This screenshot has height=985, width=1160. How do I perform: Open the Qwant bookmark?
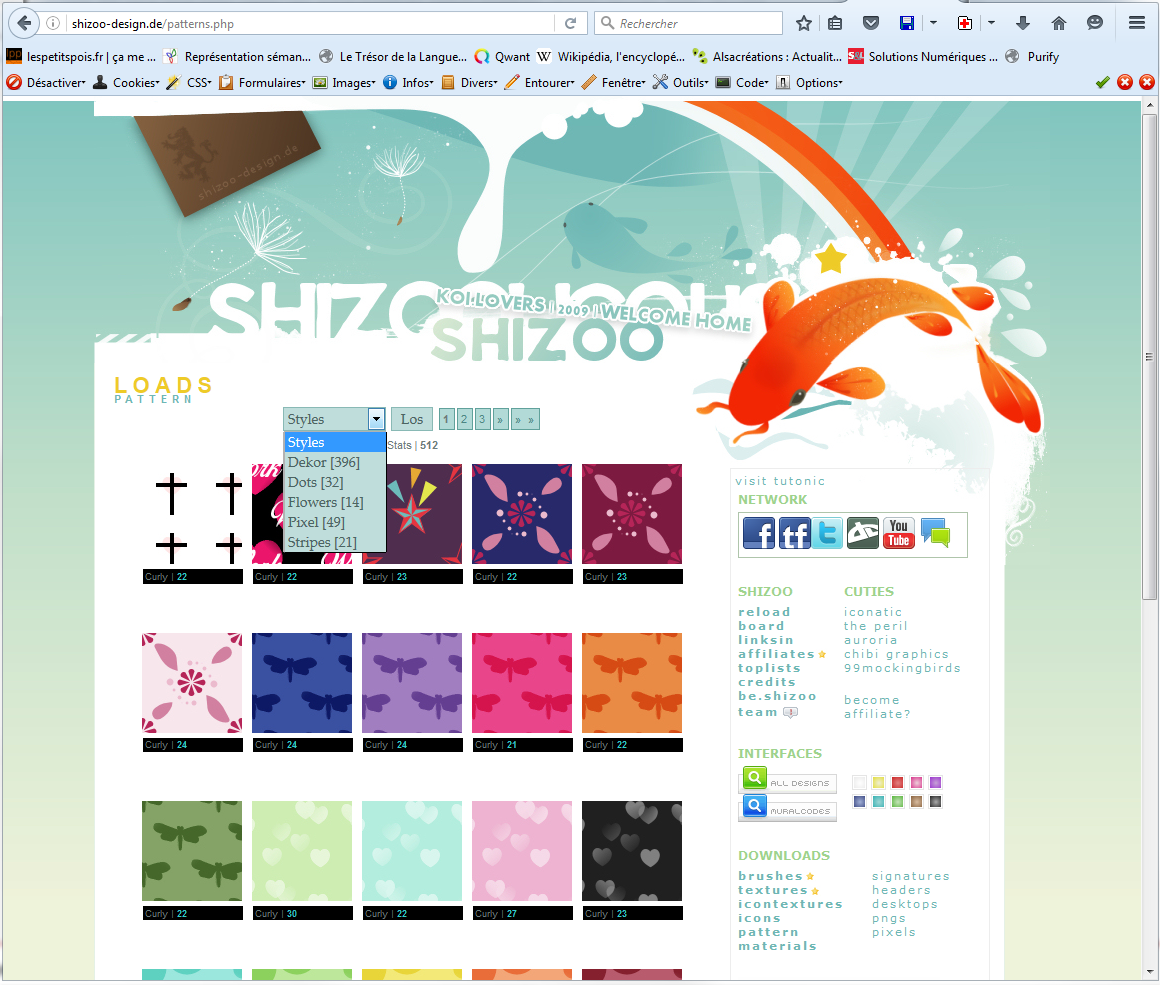502,57
